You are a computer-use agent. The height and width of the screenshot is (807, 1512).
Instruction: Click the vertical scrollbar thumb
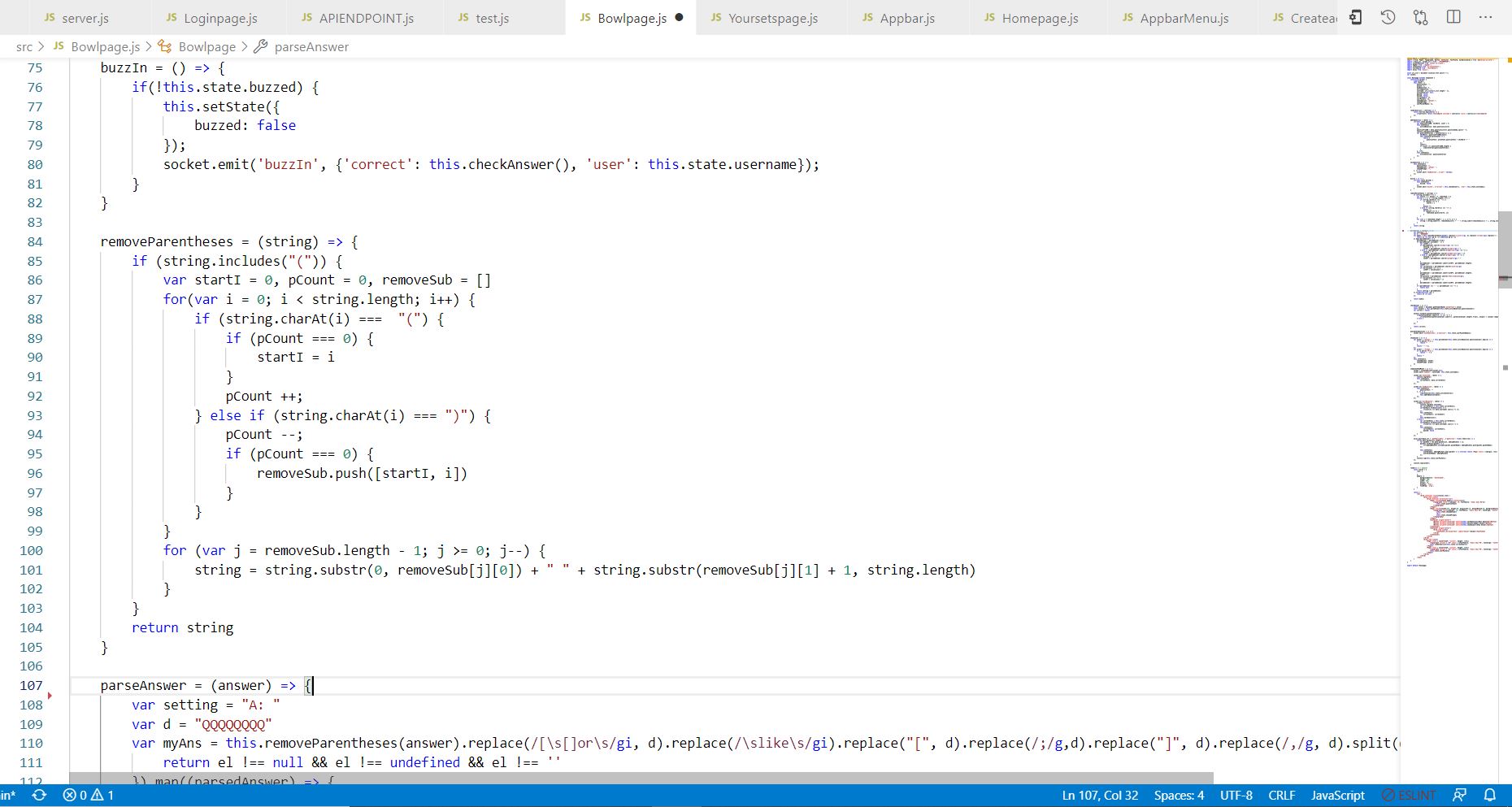coord(1505,249)
